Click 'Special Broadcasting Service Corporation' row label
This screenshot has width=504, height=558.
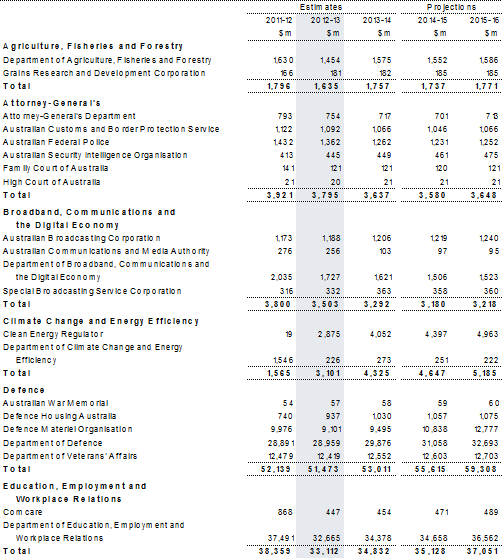coord(92,291)
